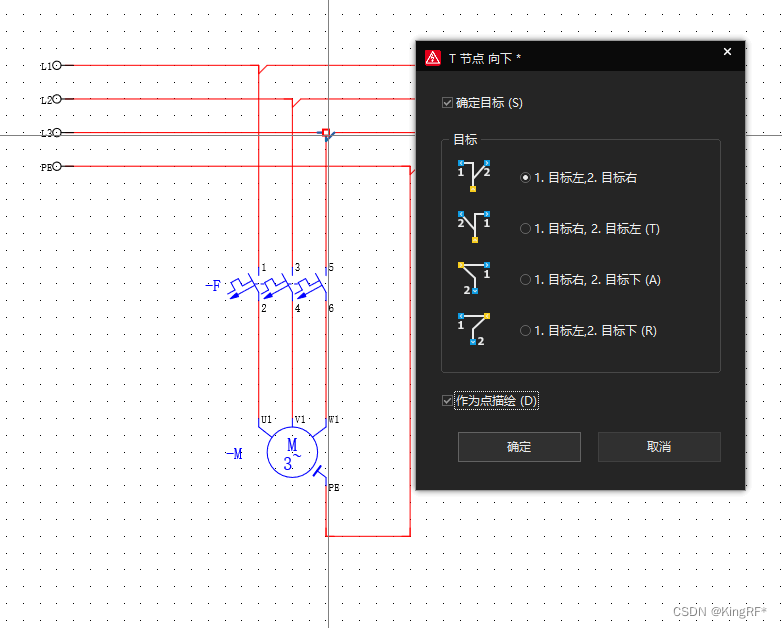
Task: Click the EPLAN logo in dialog title bar
Action: (433, 58)
